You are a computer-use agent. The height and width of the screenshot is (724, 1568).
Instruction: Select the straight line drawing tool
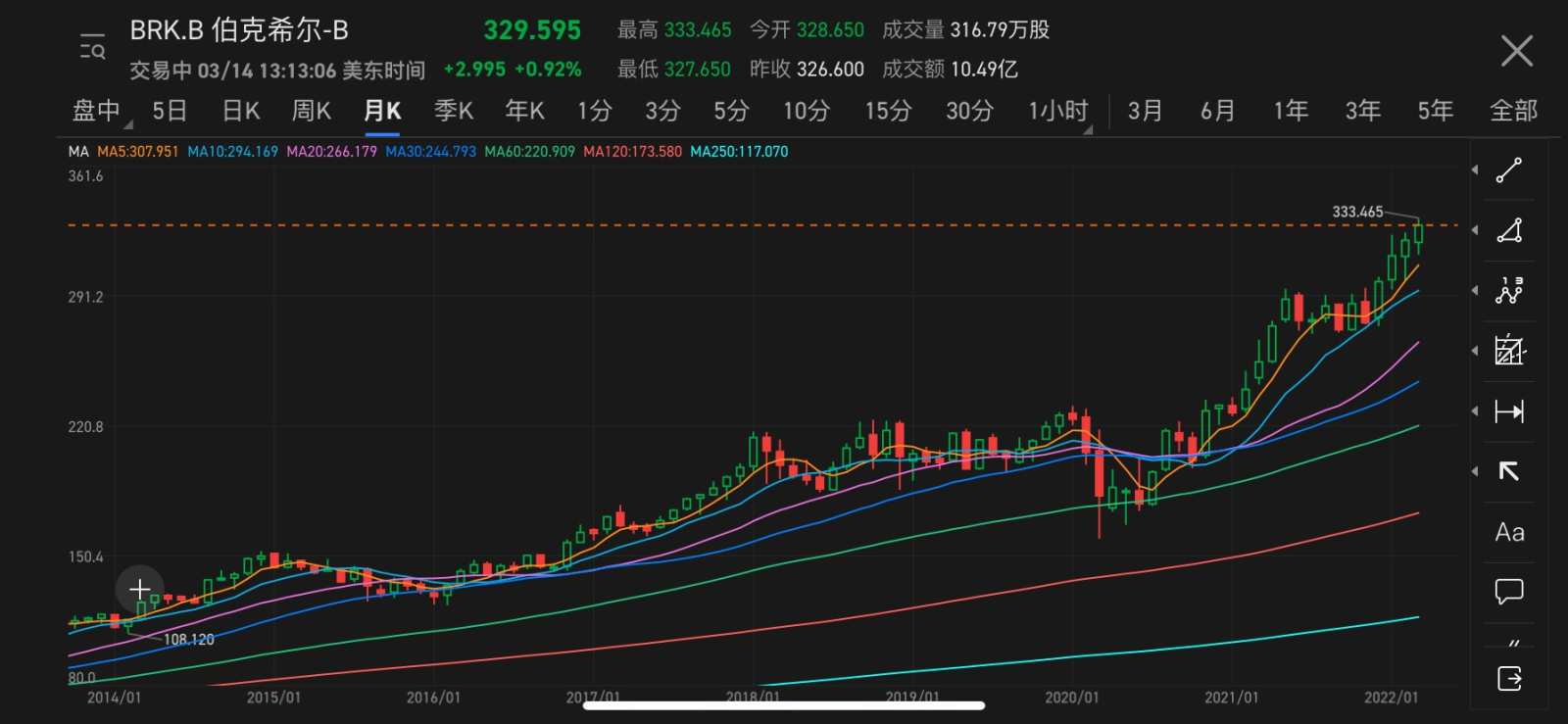tap(1509, 170)
